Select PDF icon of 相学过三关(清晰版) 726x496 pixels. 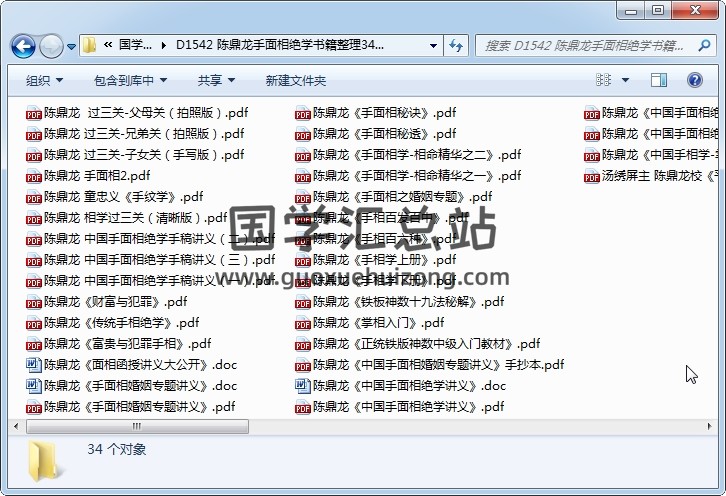[34, 218]
